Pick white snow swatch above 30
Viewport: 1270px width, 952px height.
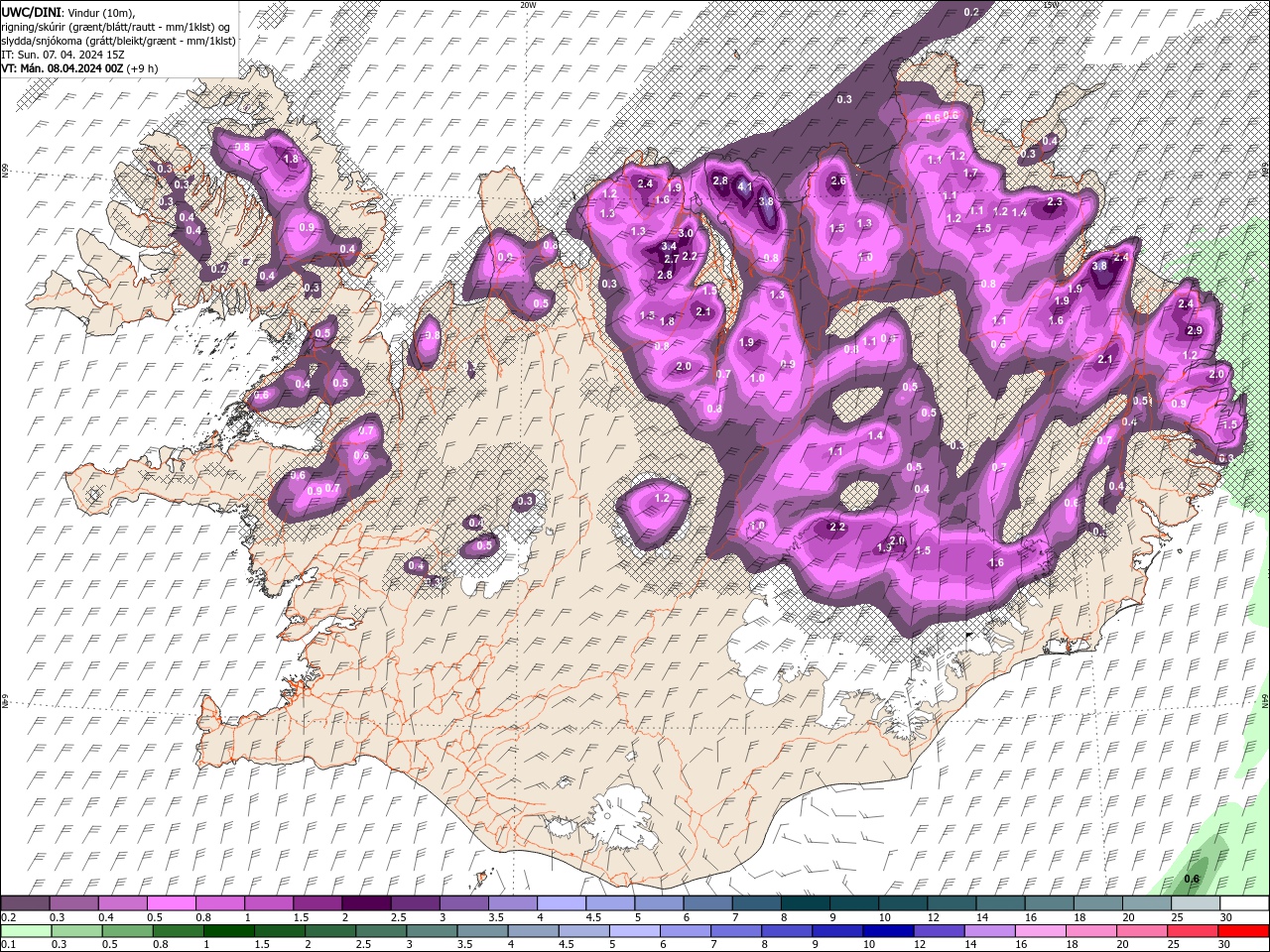click(1243, 903)
